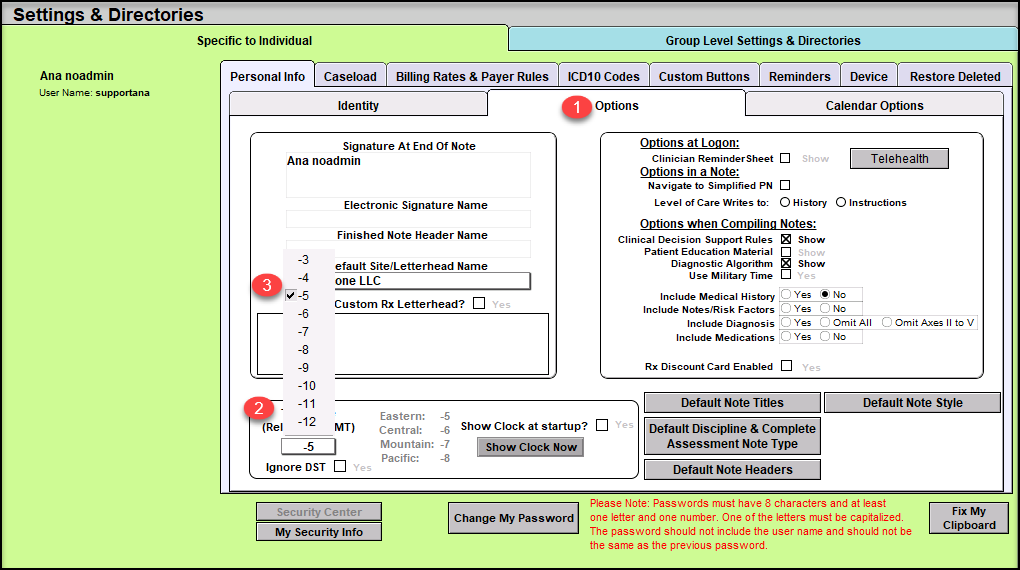Screen dimensions: 1020x570
Task: Open the Billing Rates & Payer Rules tab
Action: 472,76
